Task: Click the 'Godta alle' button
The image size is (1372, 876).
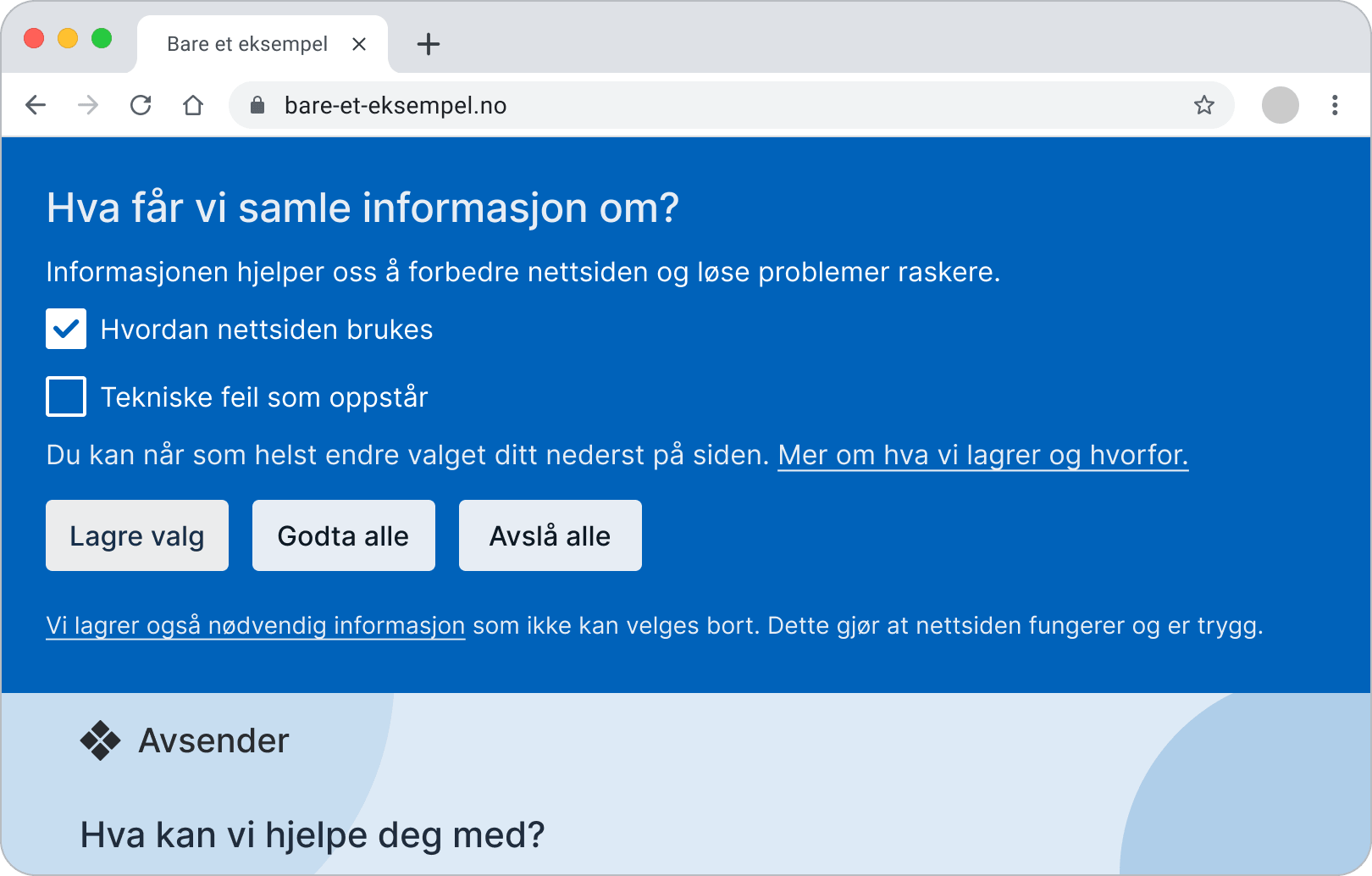Action: coord(344,535)
